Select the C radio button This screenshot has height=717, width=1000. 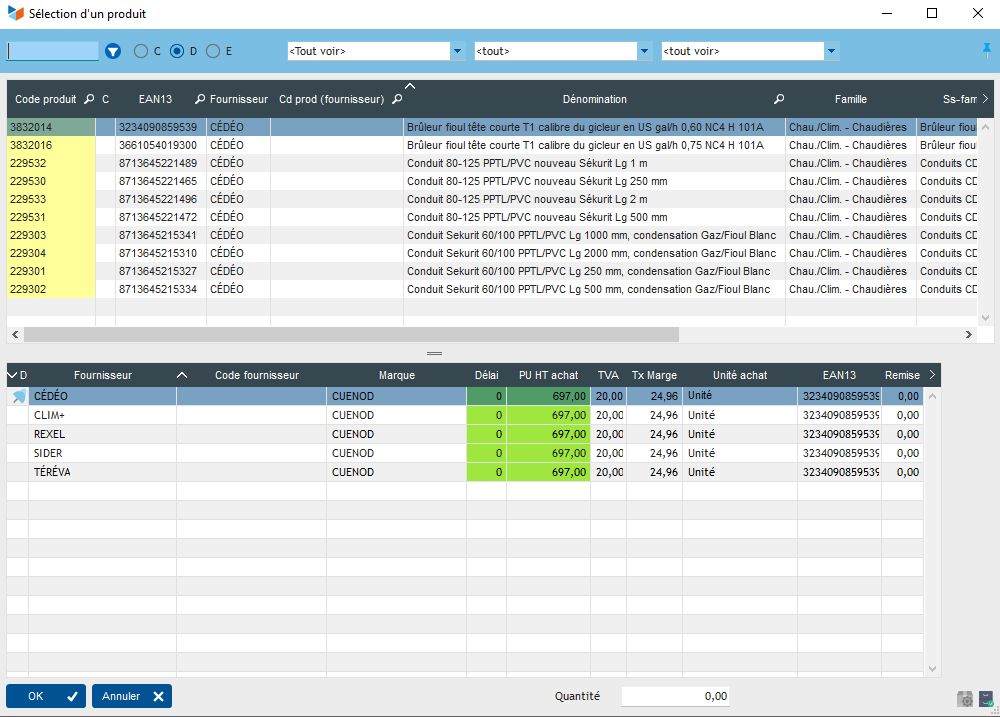(x=141, y=51)
